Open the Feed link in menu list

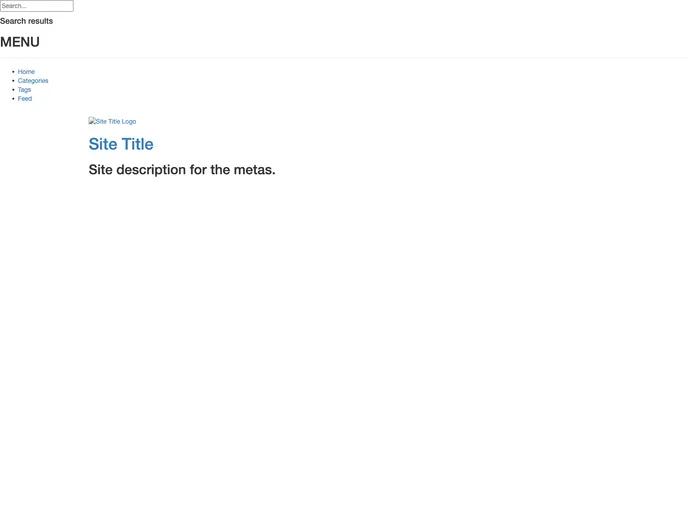(x=25, y=99)
